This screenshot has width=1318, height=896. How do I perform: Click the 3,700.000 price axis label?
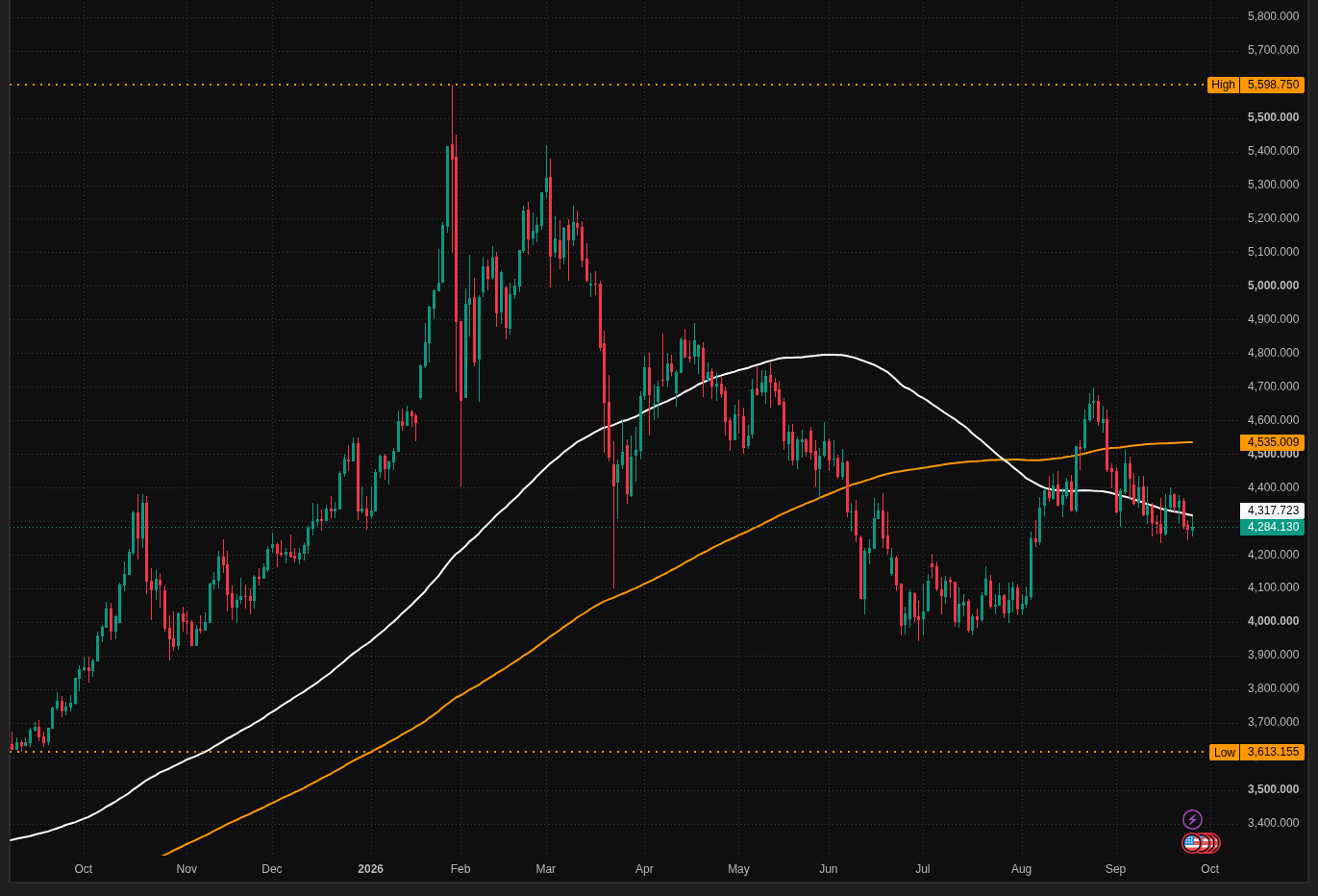pyautogui.click(x=1273, y=722)
